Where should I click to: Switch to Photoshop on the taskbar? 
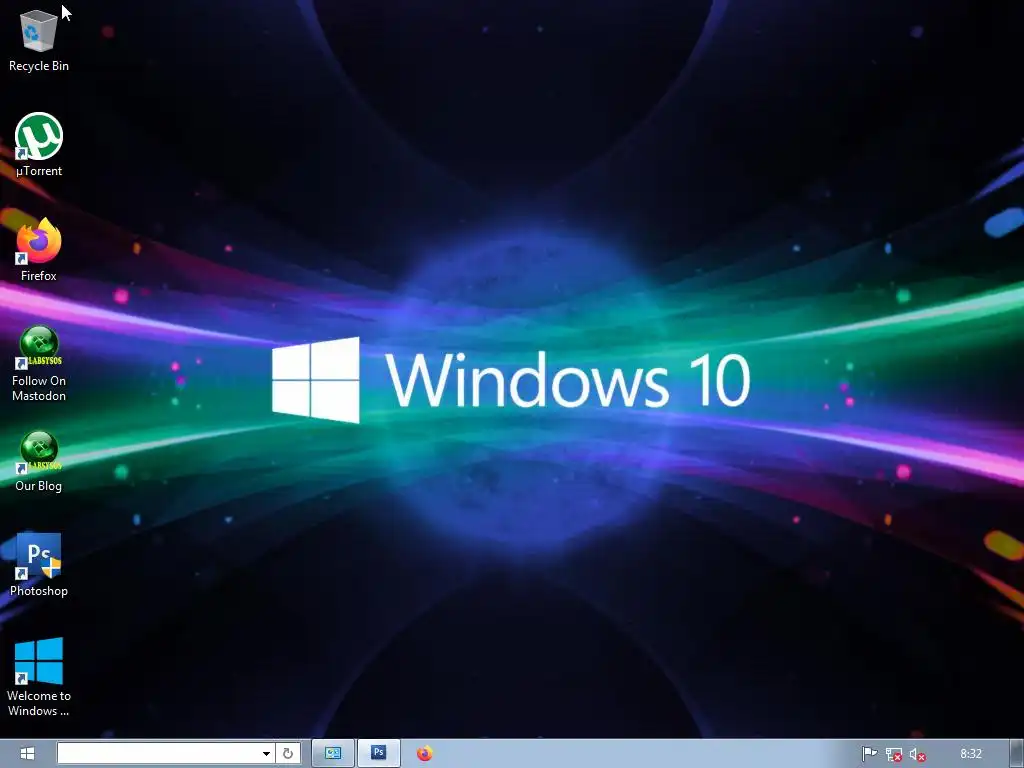(379, 754)
